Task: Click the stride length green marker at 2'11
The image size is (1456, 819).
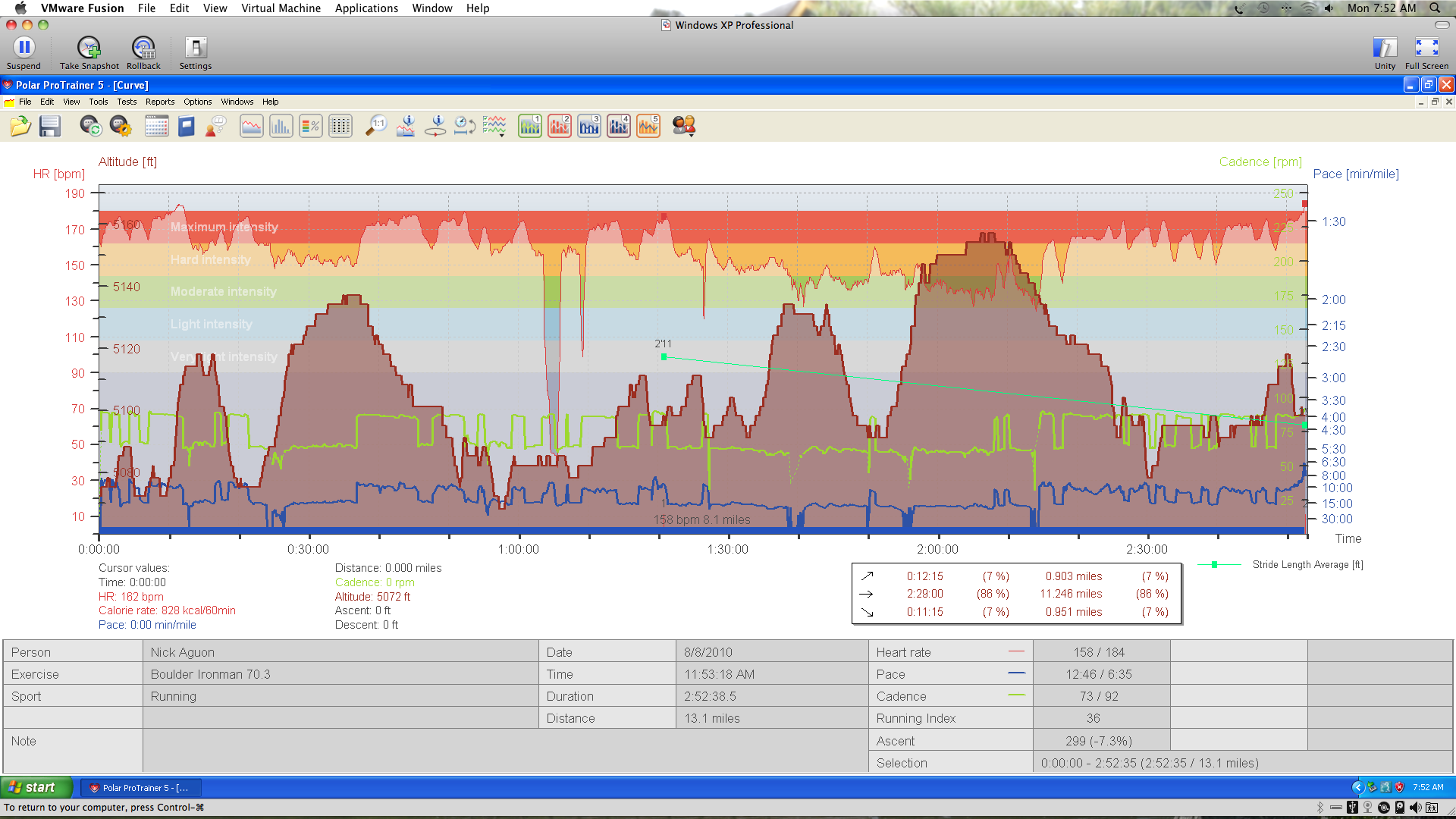Action: [x=664, y=356]
